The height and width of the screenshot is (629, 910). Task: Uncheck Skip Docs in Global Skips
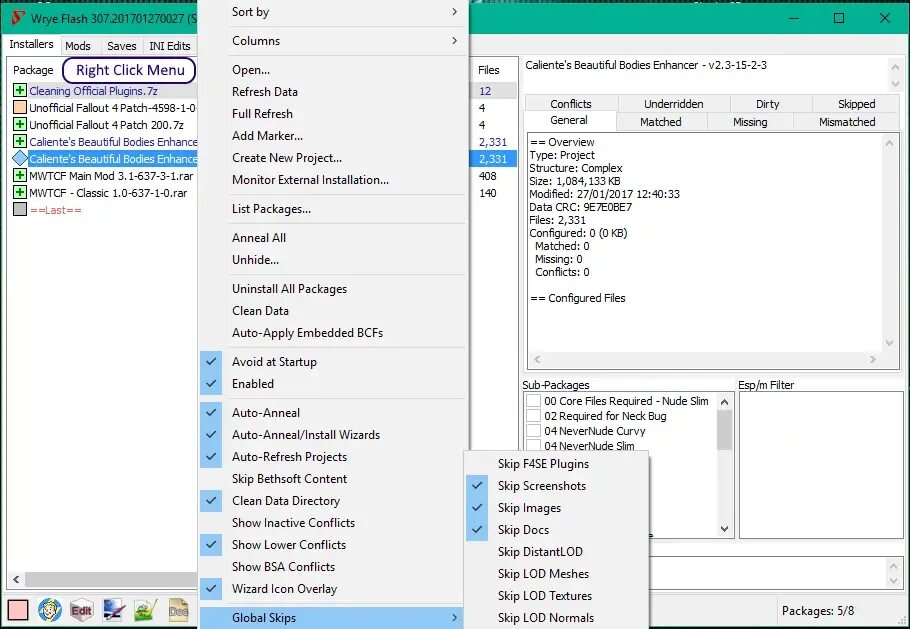[557, 530]
